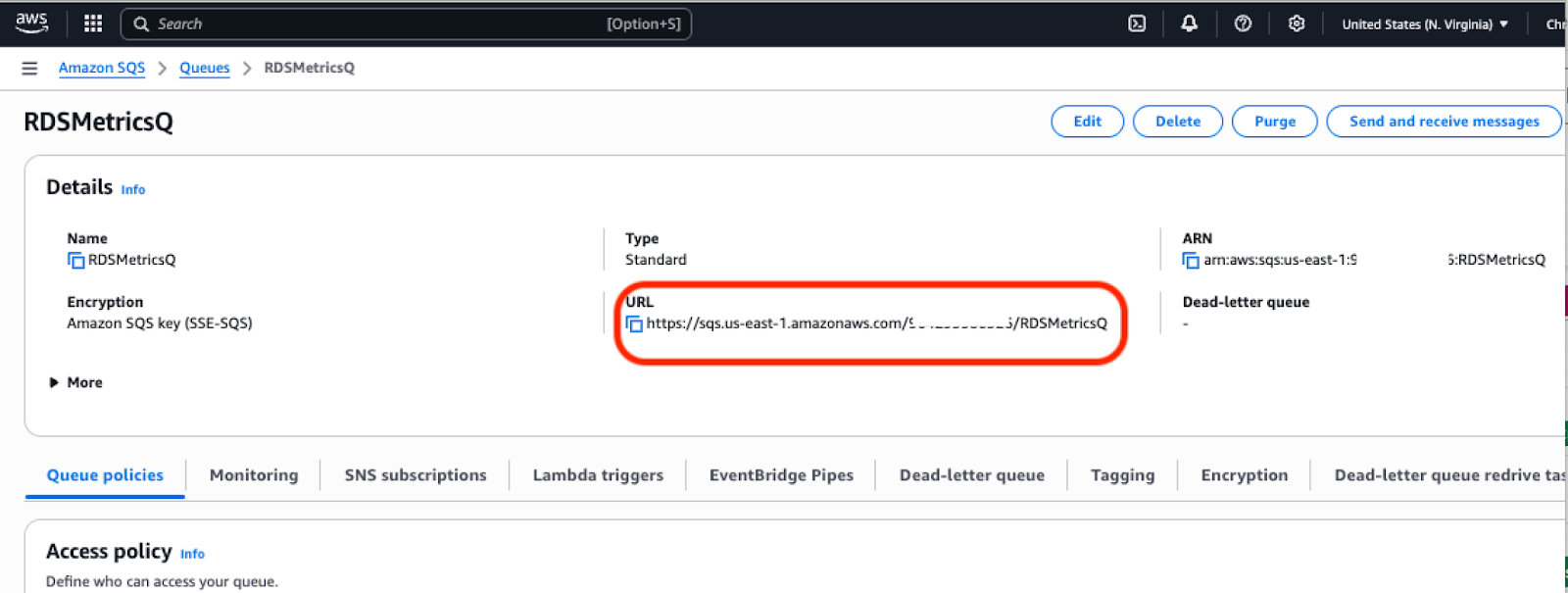
Task: Open the United States (N. Virginia) region dropdown
Action: (x=1424, y=25)
